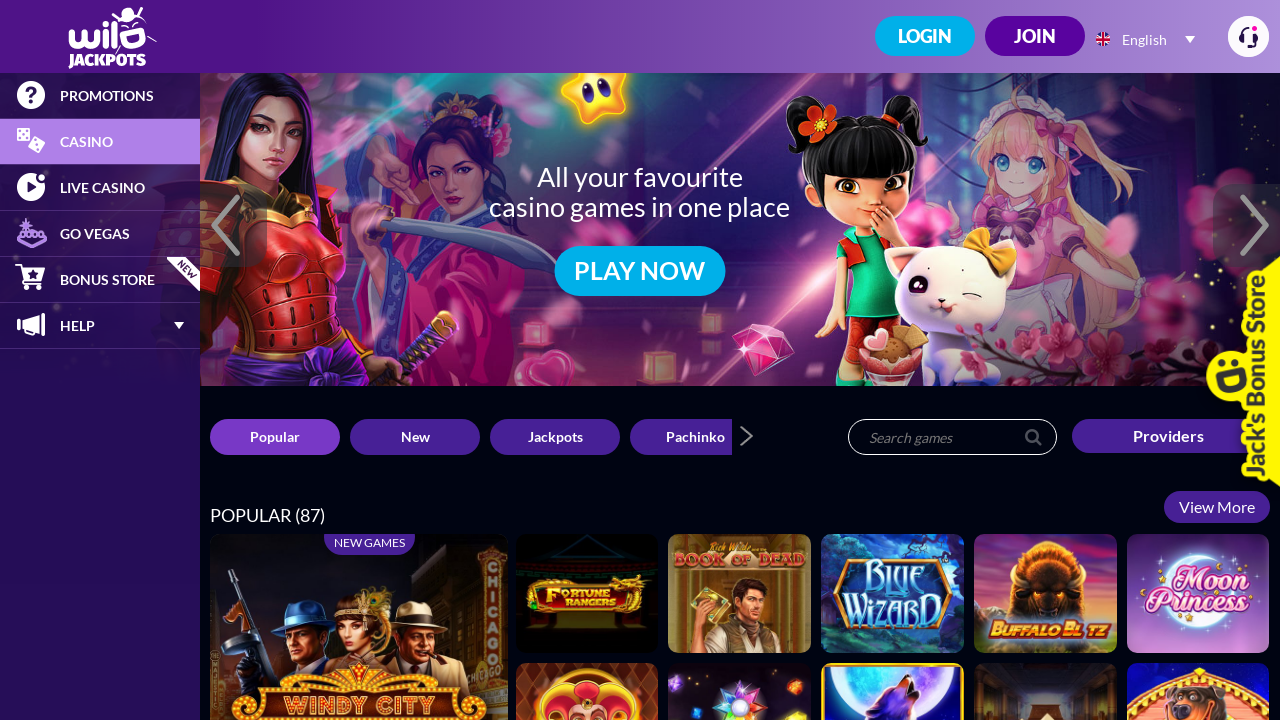
Task: Click the Go Vegas icon
Action: (31, 233)
